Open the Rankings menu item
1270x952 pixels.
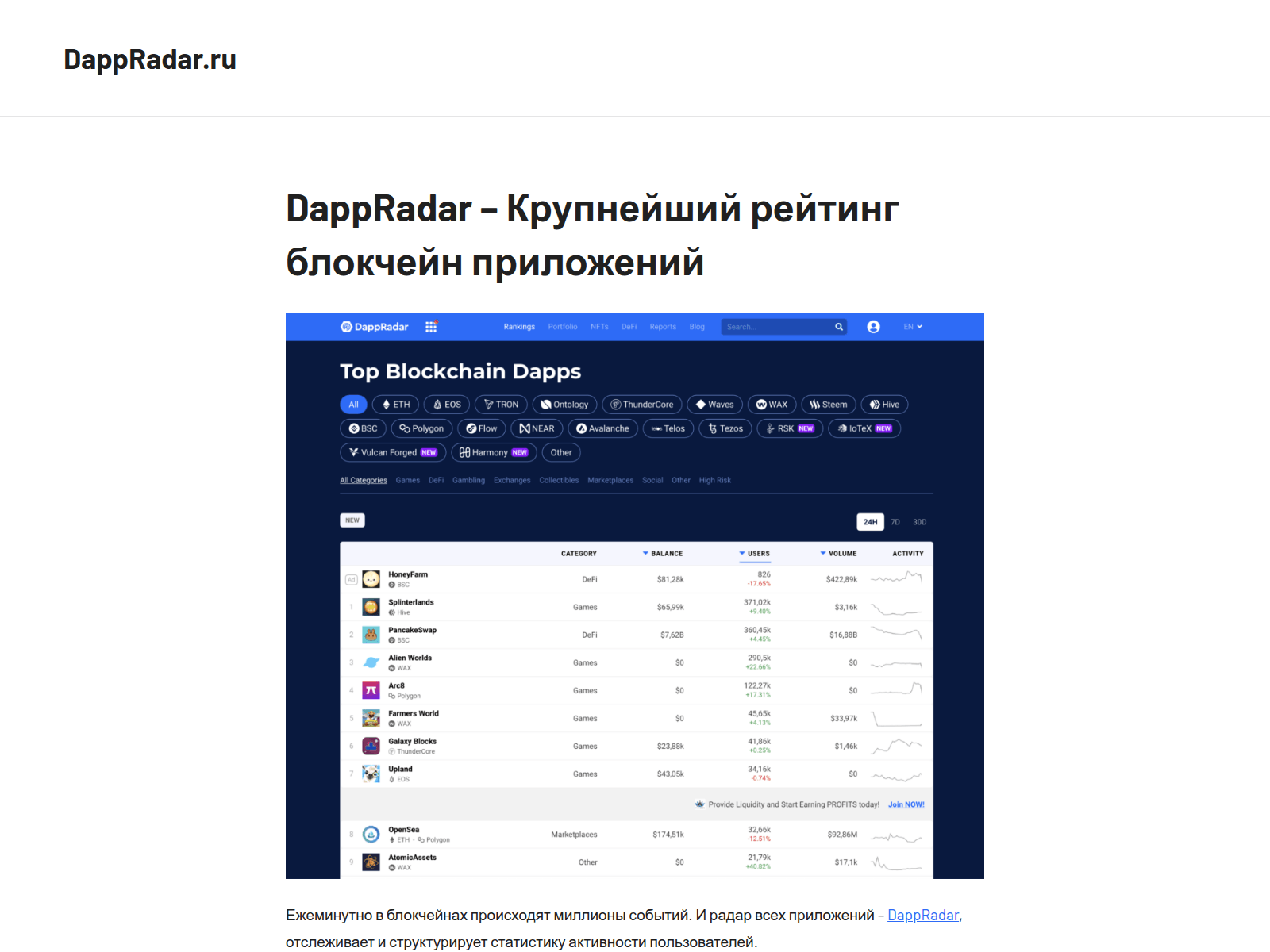519,327
